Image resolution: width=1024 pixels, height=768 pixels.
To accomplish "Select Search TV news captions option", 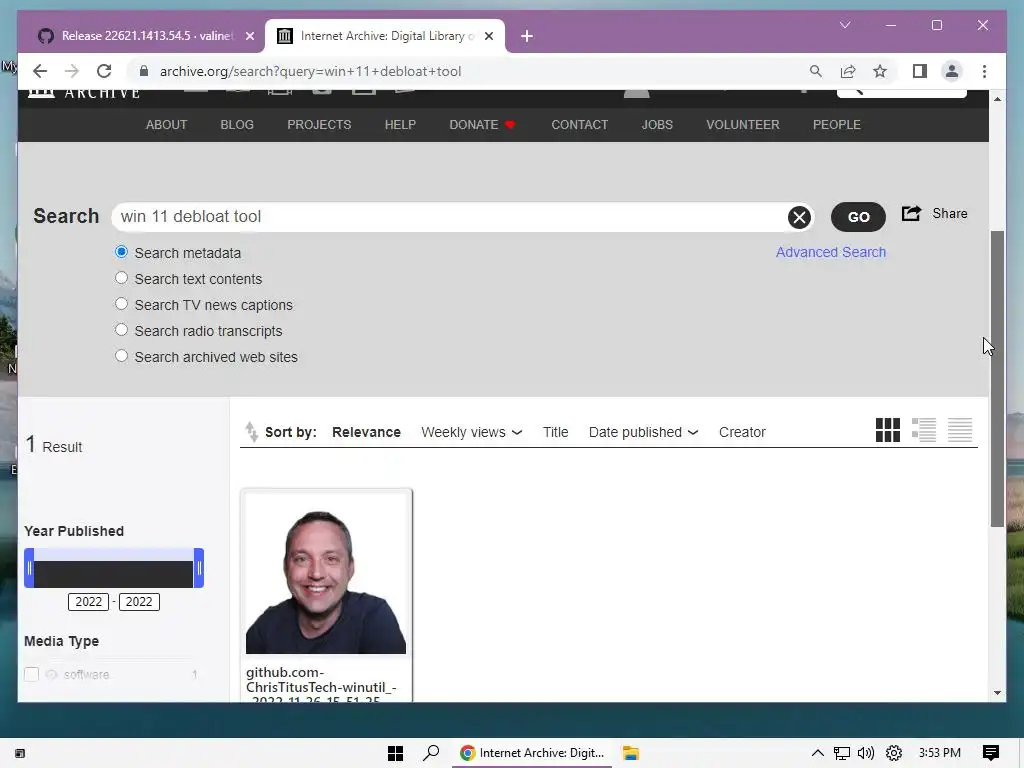I will click(121, 304).
